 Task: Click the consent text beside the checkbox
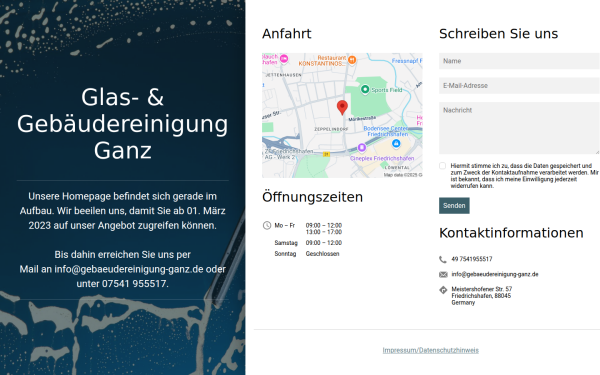coord(524,176)
